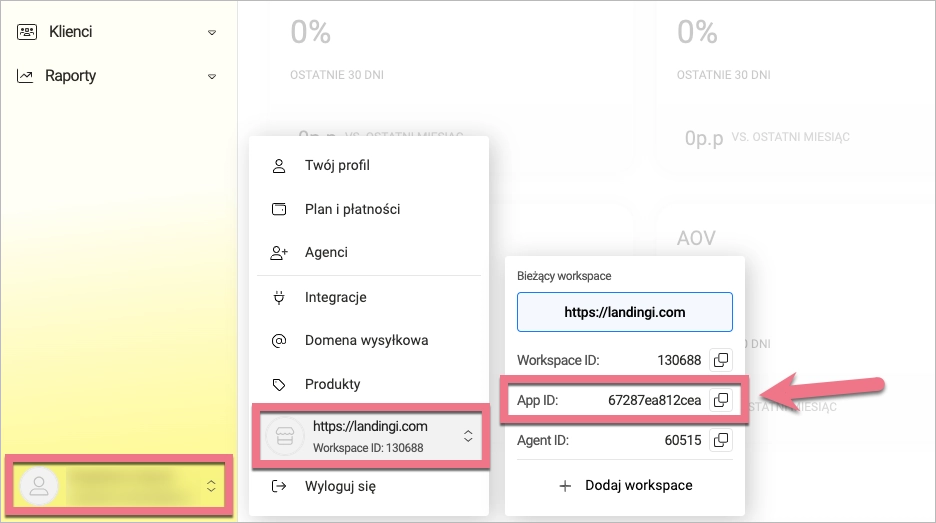The image size is (936, 523).
Task: Click the user avatar in bottom bar
Action: click(x=39, y=486)
